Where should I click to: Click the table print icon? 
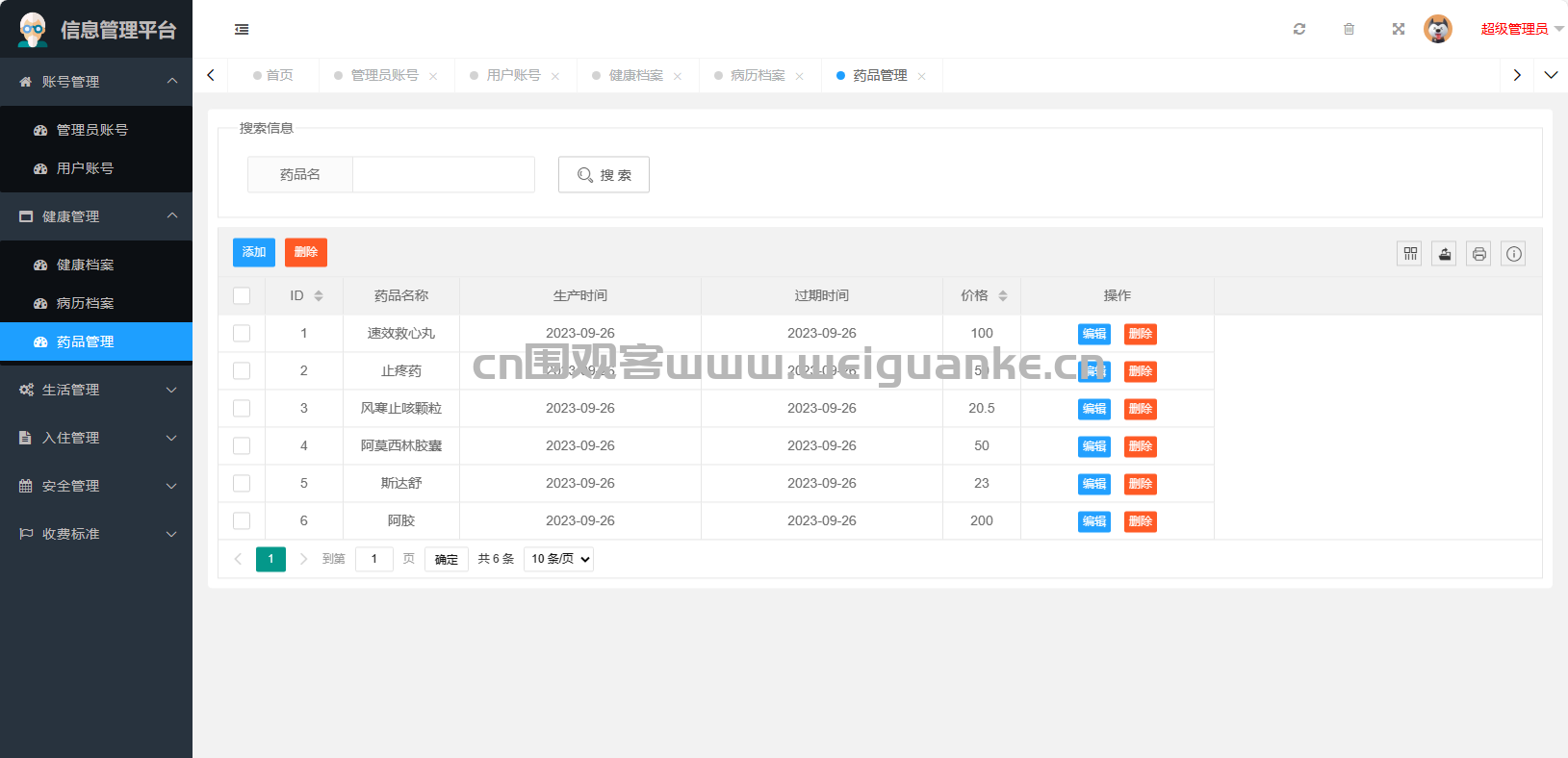(x=1479, y=254)
